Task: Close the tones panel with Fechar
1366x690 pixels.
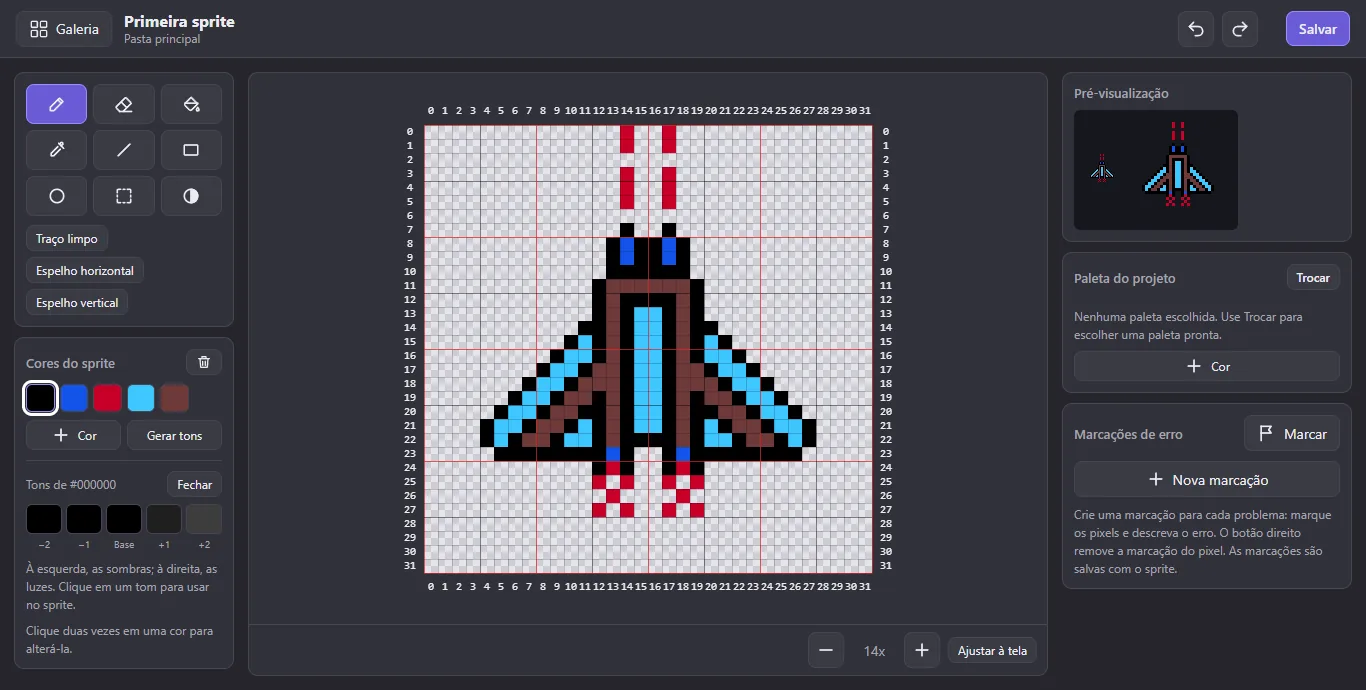Action: point(194,484)
